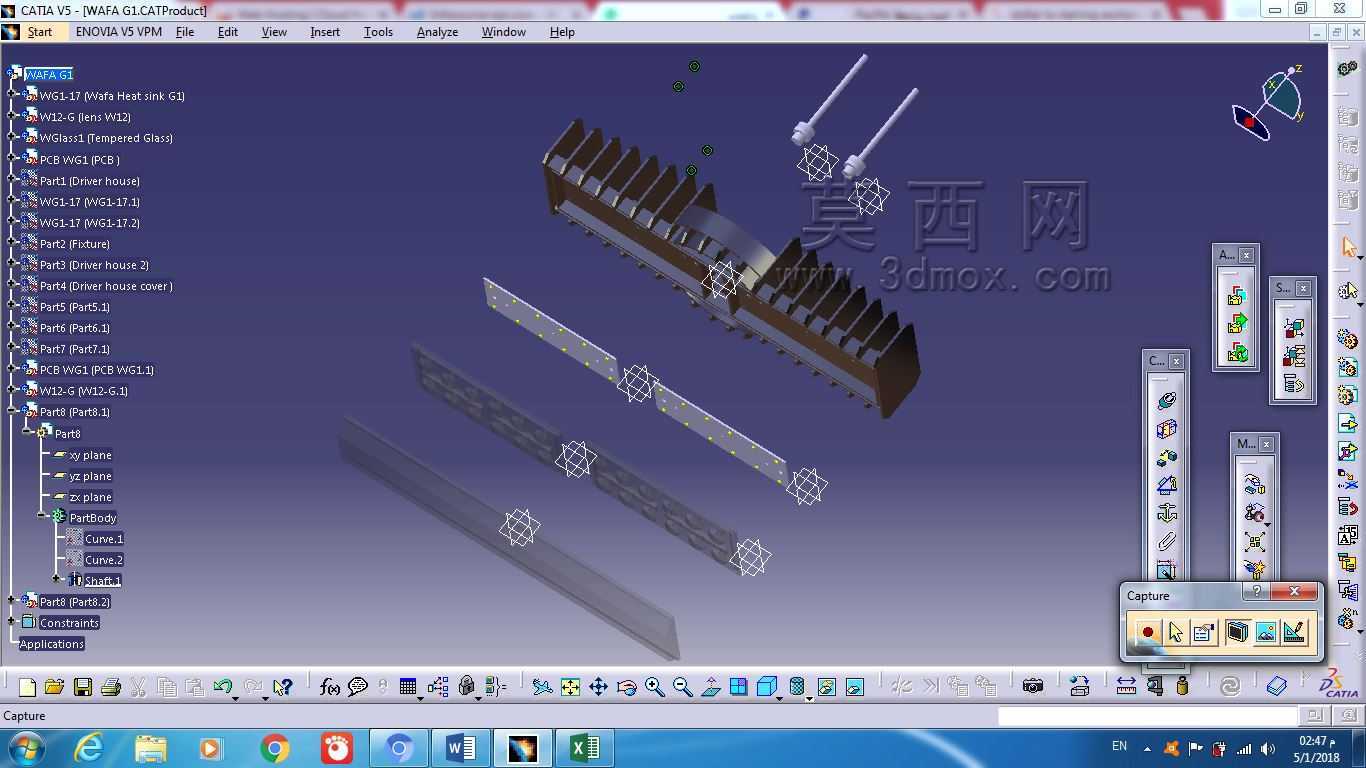Open the Undo history dropdown arrow
1366x768 pixels.
tap(235, 698)
